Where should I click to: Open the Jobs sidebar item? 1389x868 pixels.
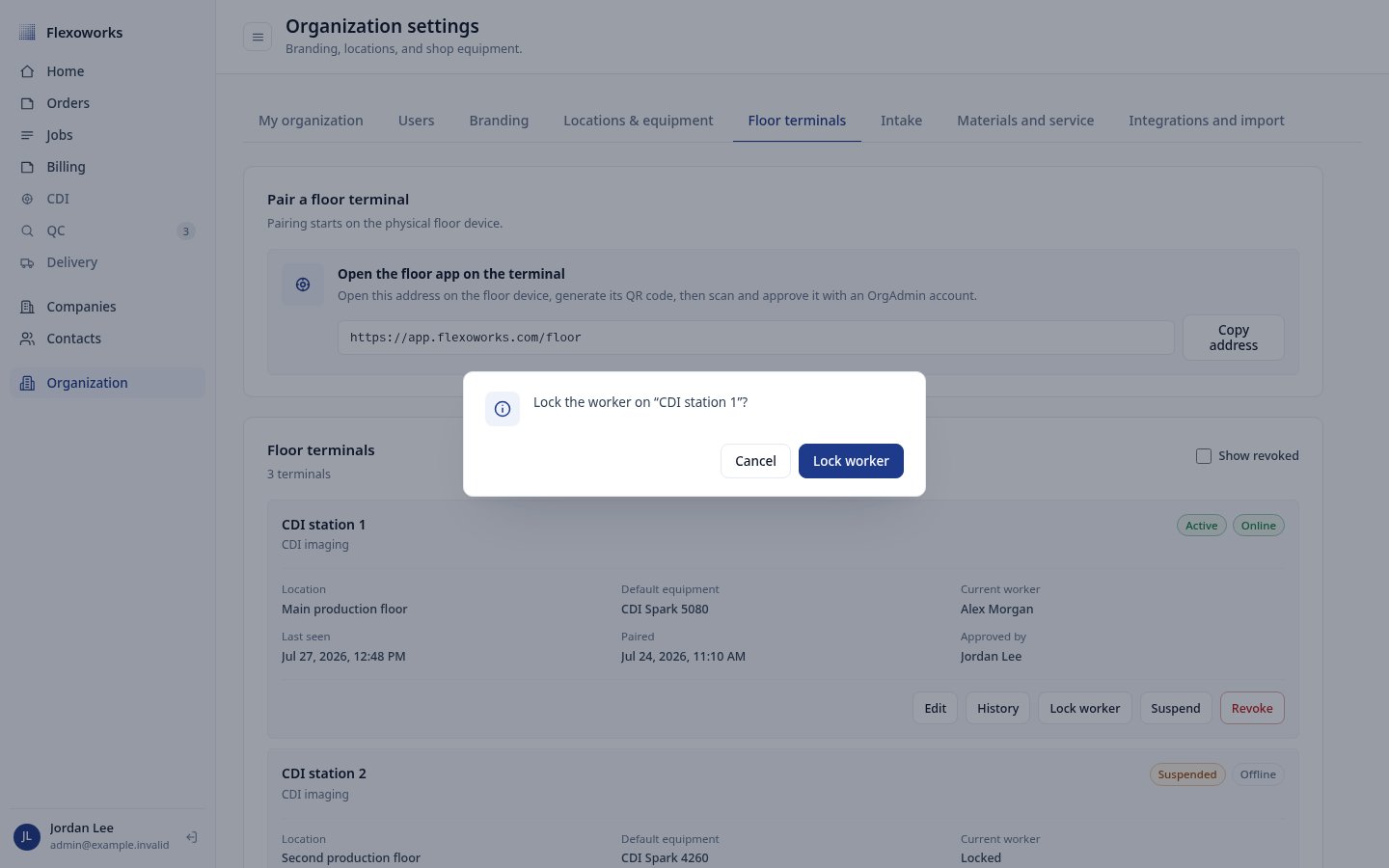point(107,135)
